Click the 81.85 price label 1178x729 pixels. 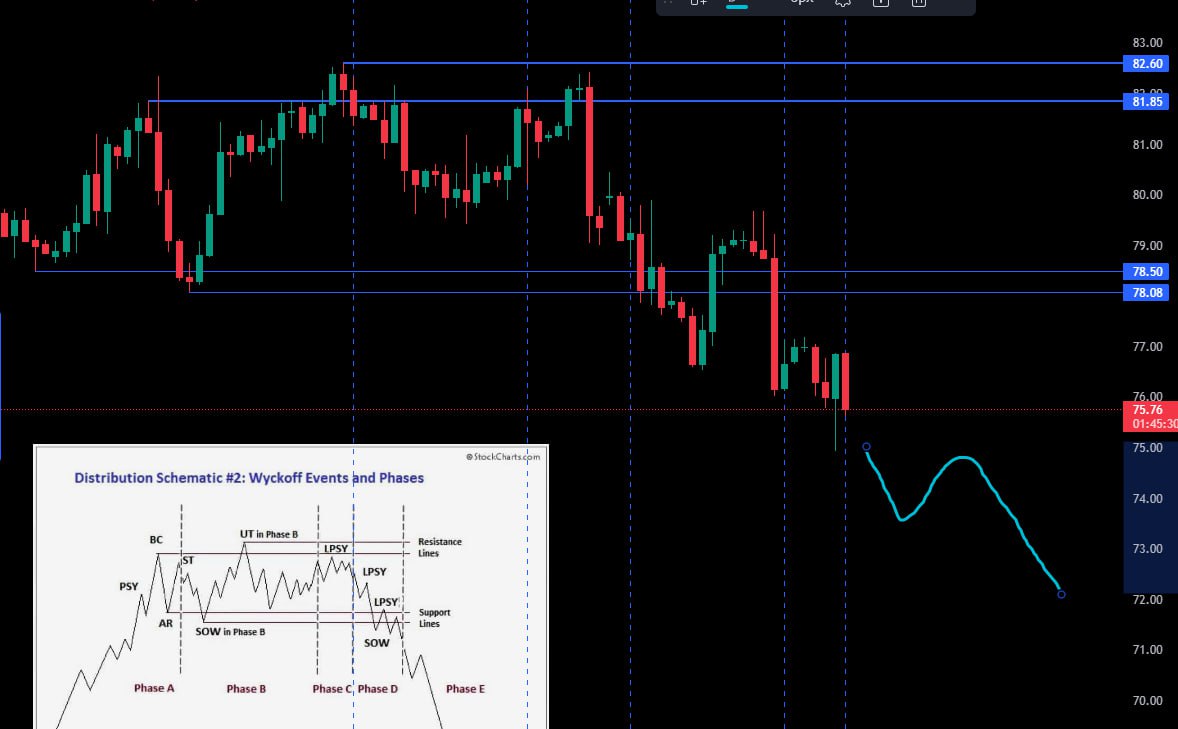[x=1146, y=101]
